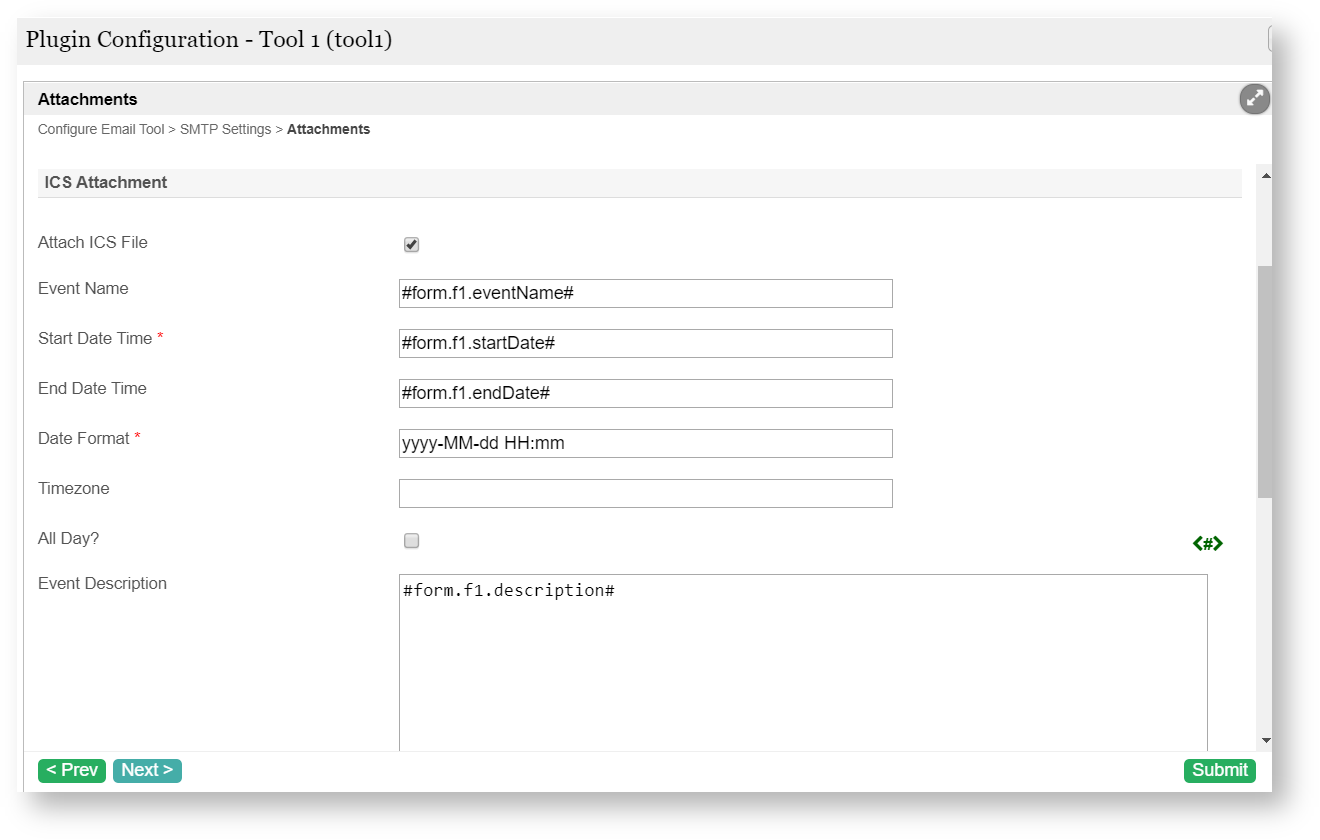The width and height of the screenshot is (1320, 840).
Task: Go back with the Prev button
Action: (72, 770)
